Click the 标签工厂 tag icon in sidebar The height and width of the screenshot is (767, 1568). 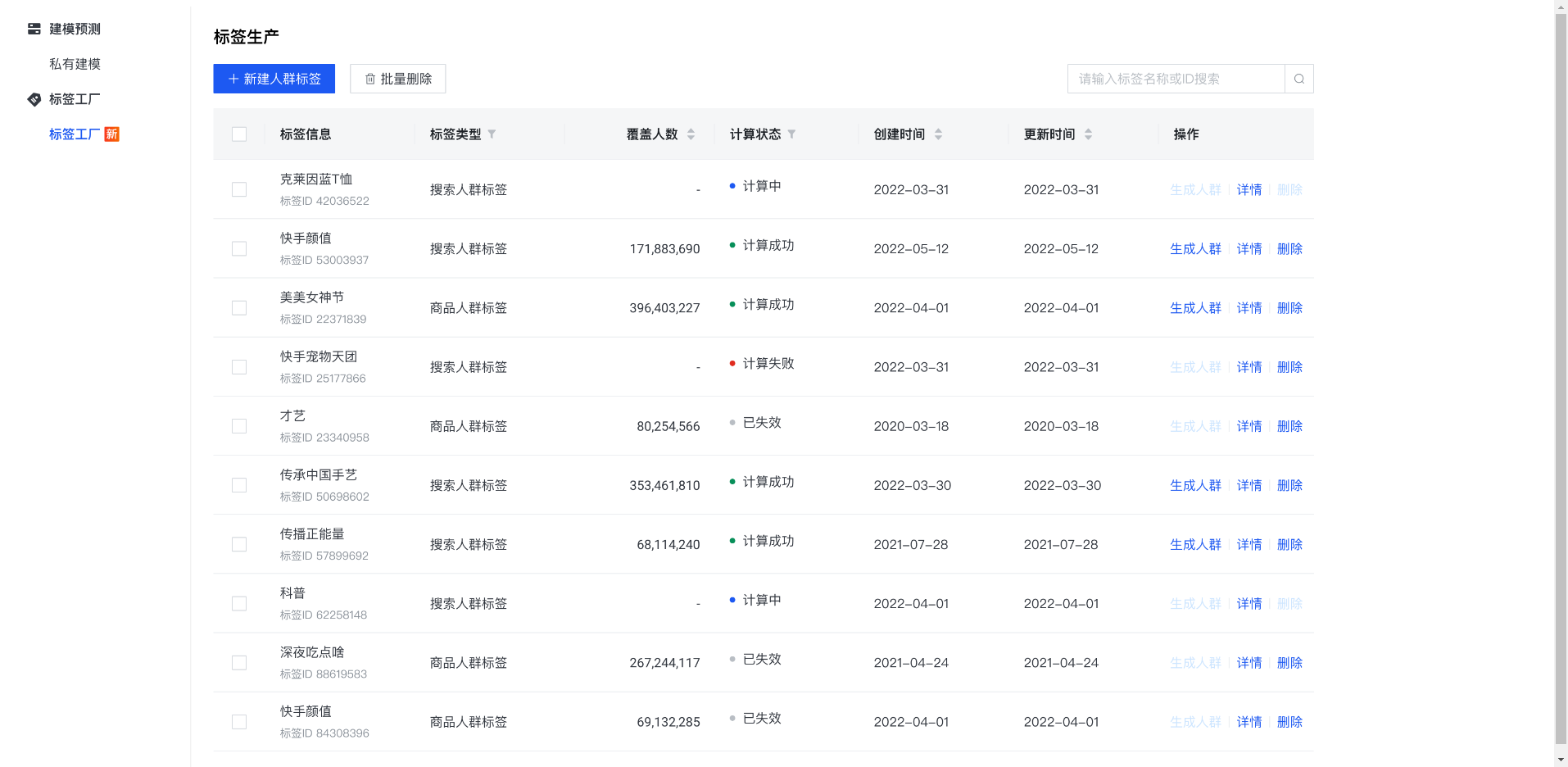coord(34,99)
